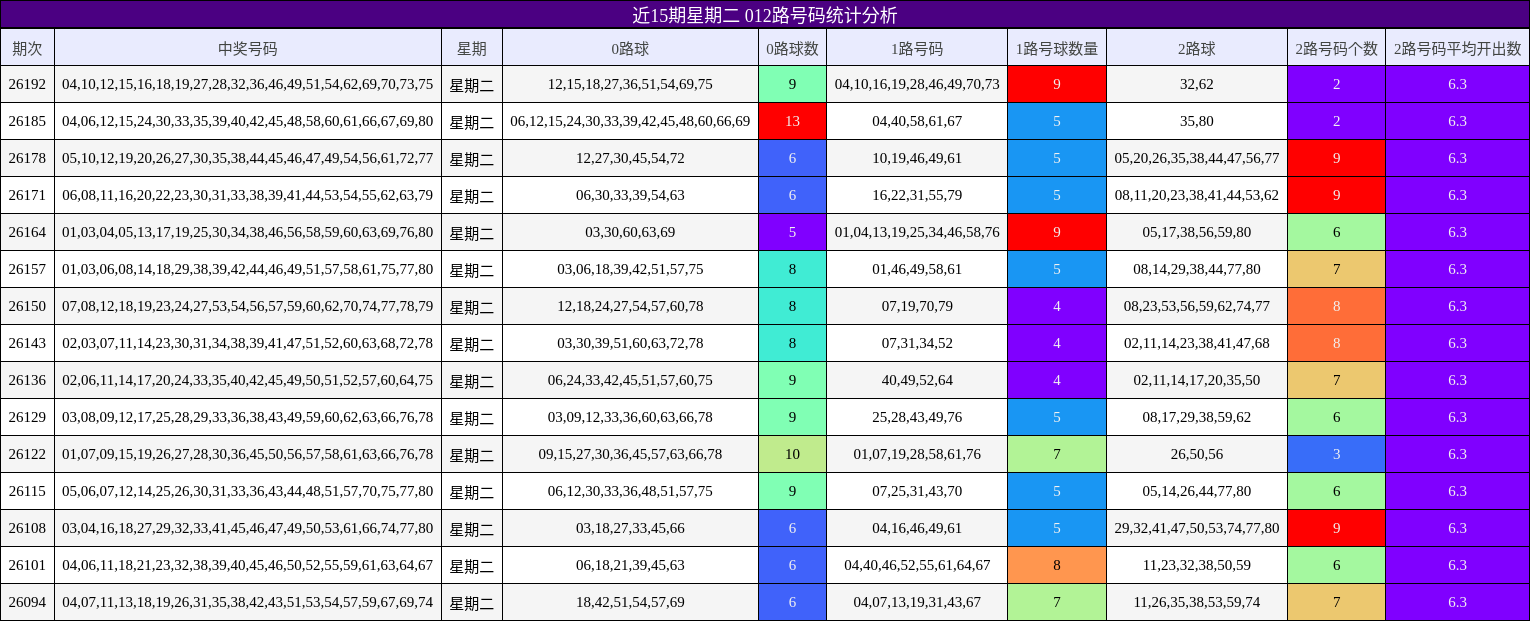Select the 1路号球数量 column header
1530x621 pixels.
1057,47
